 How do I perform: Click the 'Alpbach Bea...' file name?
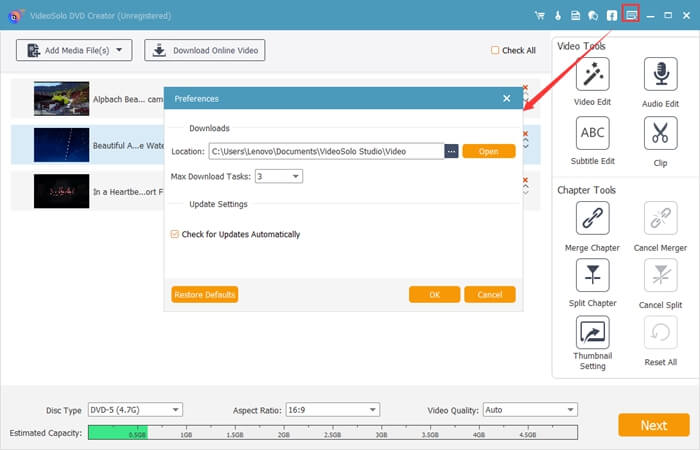click(128, 99)
